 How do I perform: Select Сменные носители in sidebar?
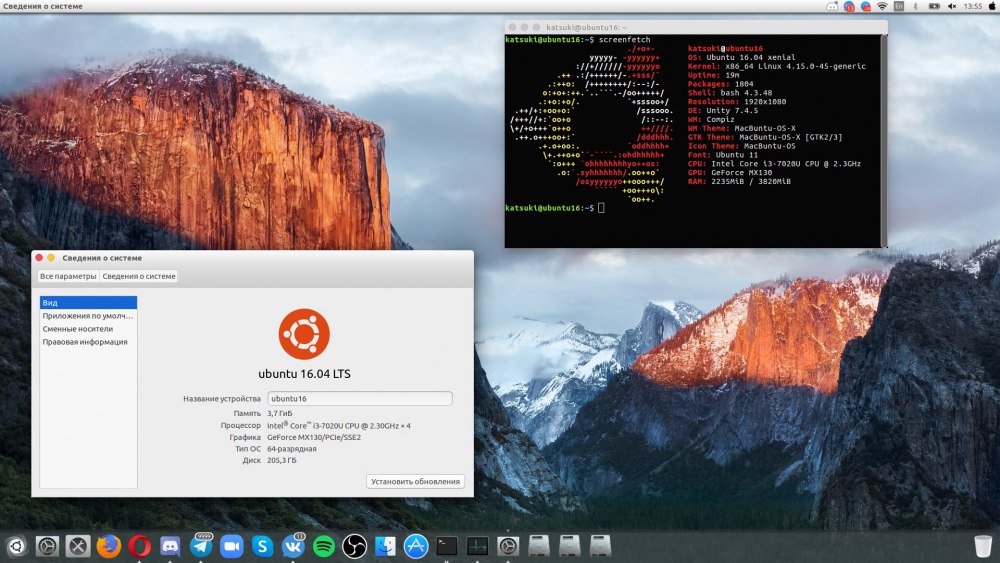[88, 329]
